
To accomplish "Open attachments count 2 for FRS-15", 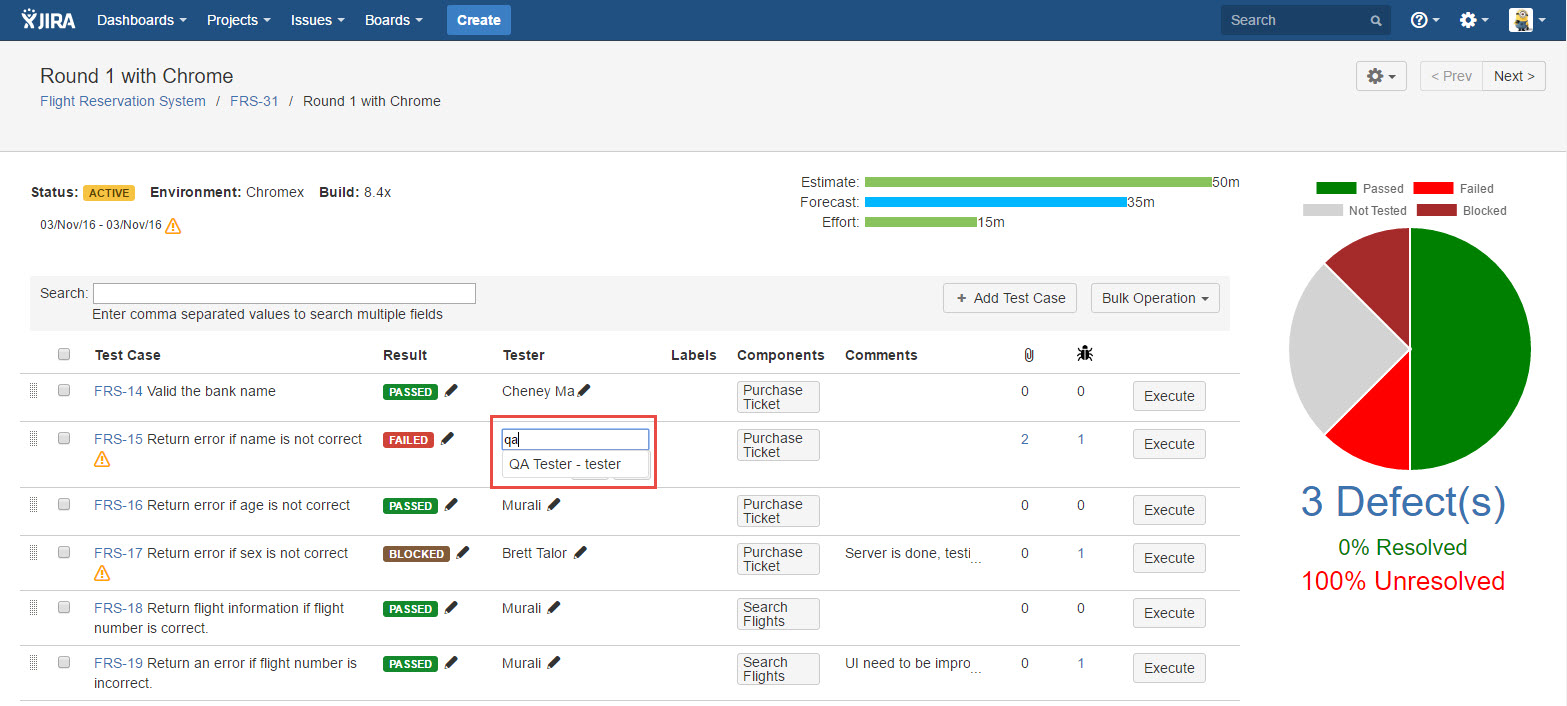I will 1024,439.
